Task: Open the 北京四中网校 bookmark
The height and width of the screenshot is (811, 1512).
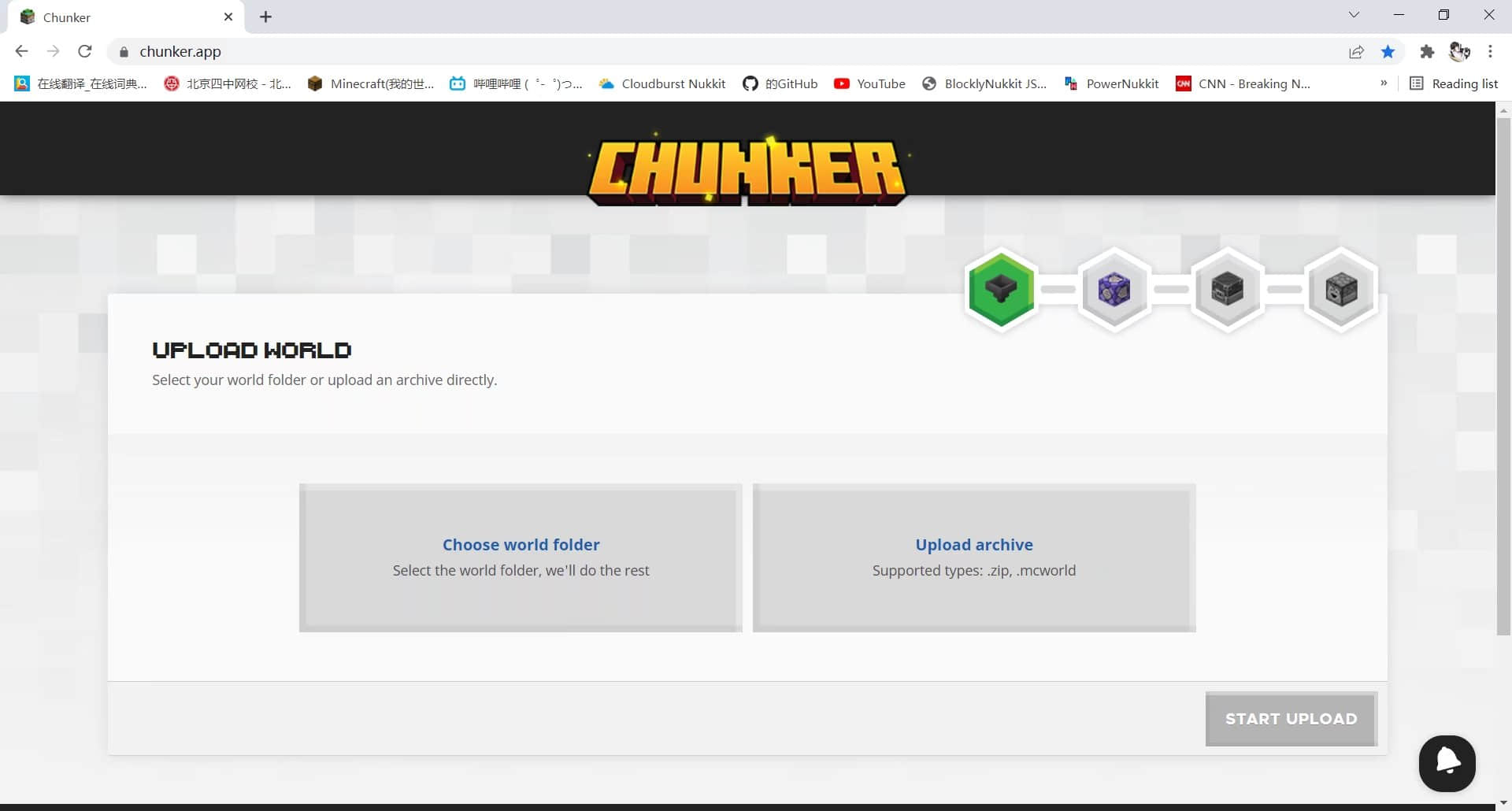Action: coord(228,83)
